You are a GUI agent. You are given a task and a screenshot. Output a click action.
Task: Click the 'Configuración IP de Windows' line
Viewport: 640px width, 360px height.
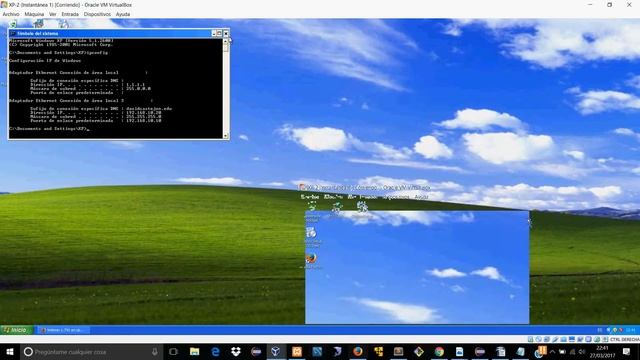45,60
